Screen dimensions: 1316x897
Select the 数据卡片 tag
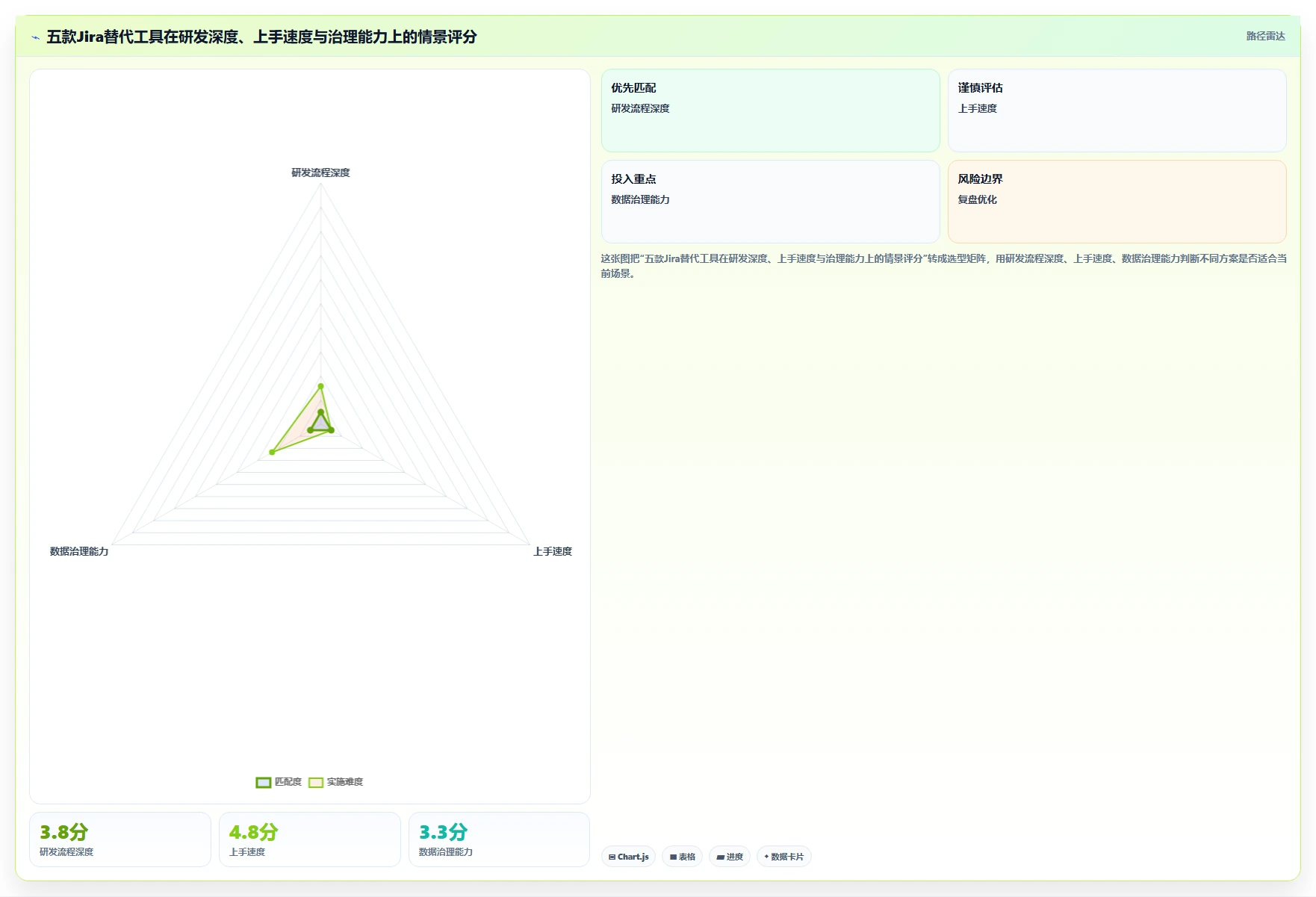point(783,857)
